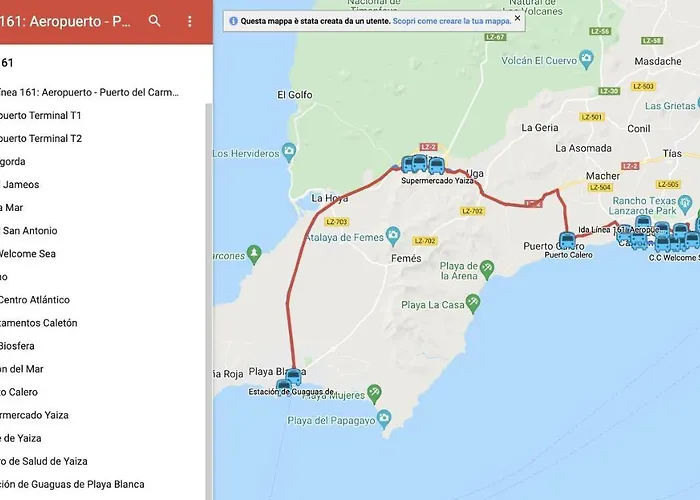Select the Puerto Calero bus stop marker
Image resolution: width=700 pixels, height=500 pixels.
click(x=567, y=240)
